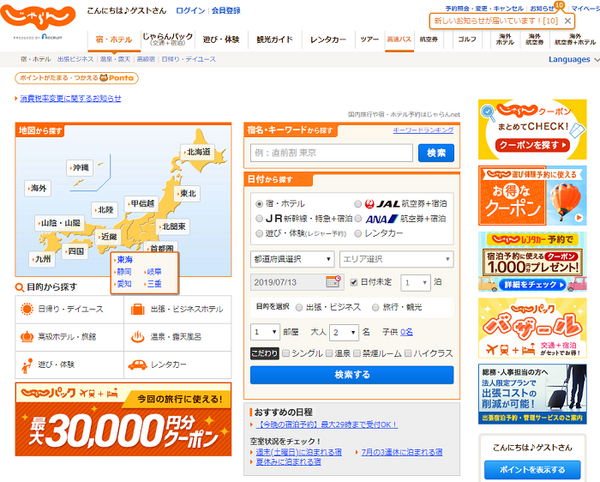Open the number of nights dropdown
This screenshot has height=482, width=600.
click(x=416, y=283)
